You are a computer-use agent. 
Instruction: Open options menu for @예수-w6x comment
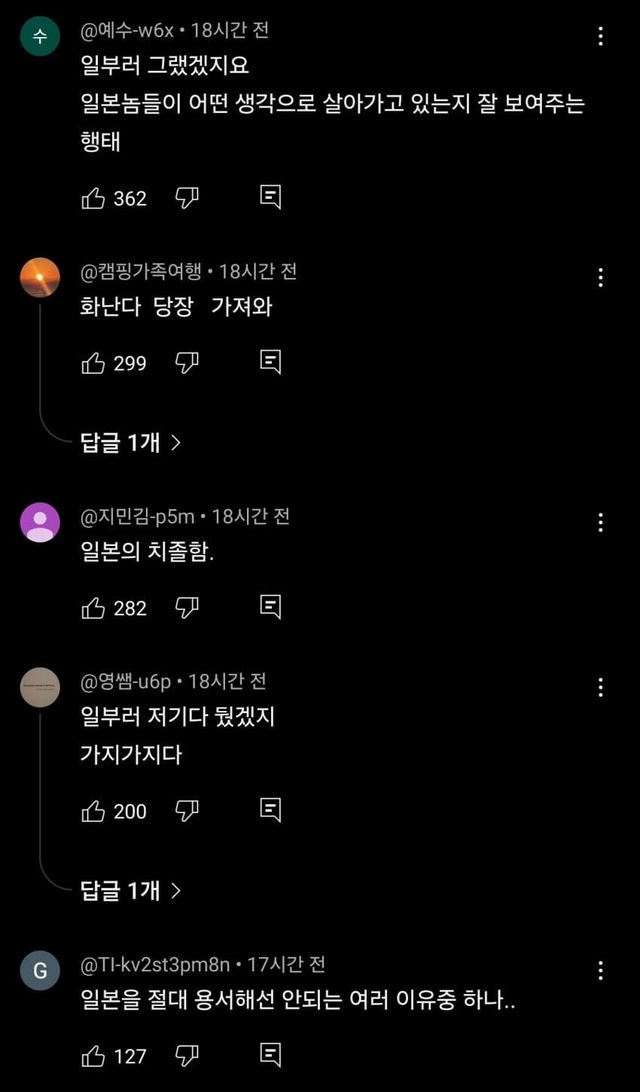(600, 37)
